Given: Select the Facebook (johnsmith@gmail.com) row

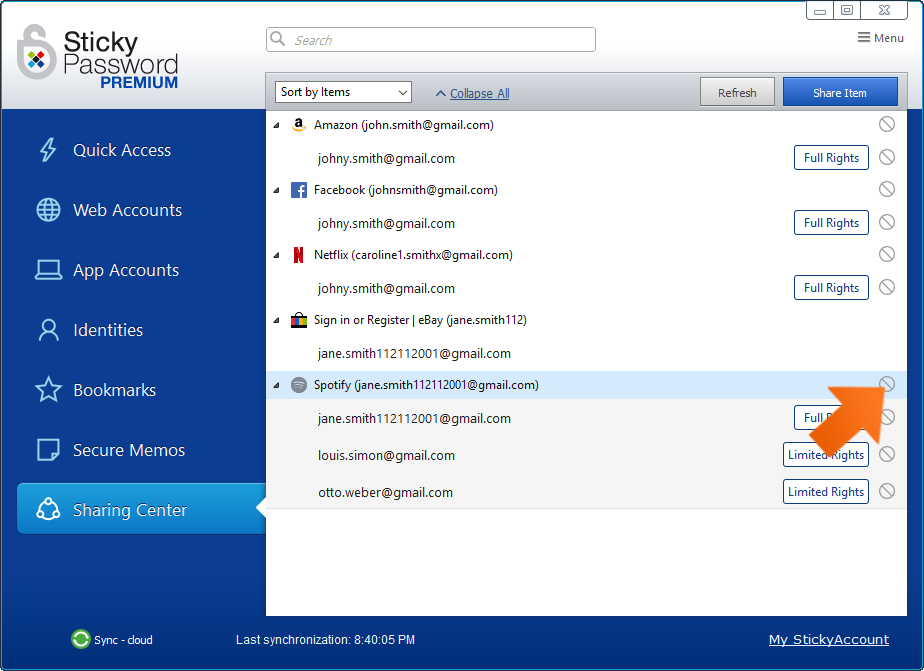Looking at the screenshot, I should tap(586, 190).
